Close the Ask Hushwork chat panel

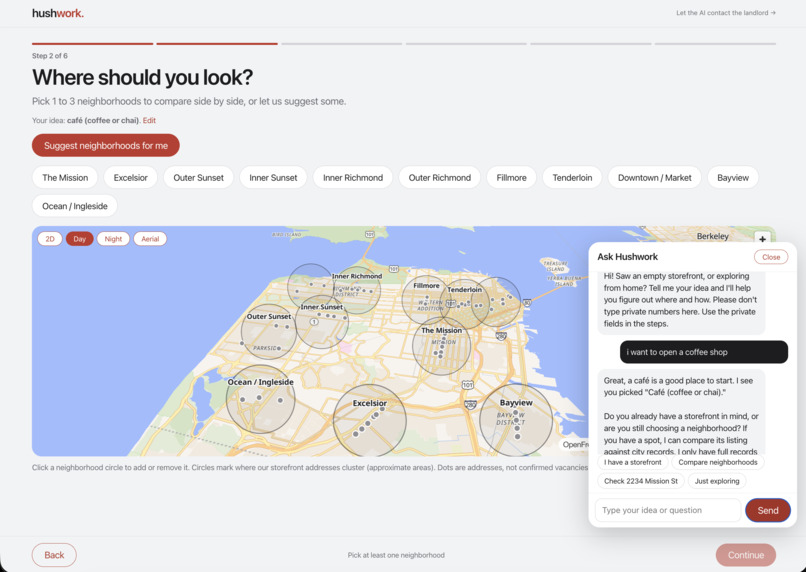click(771, 257)
